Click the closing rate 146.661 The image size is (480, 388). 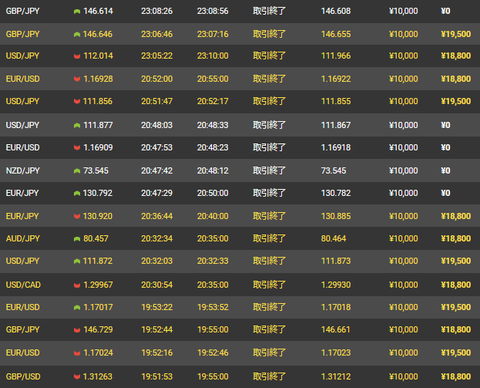(x=336, y=330)
